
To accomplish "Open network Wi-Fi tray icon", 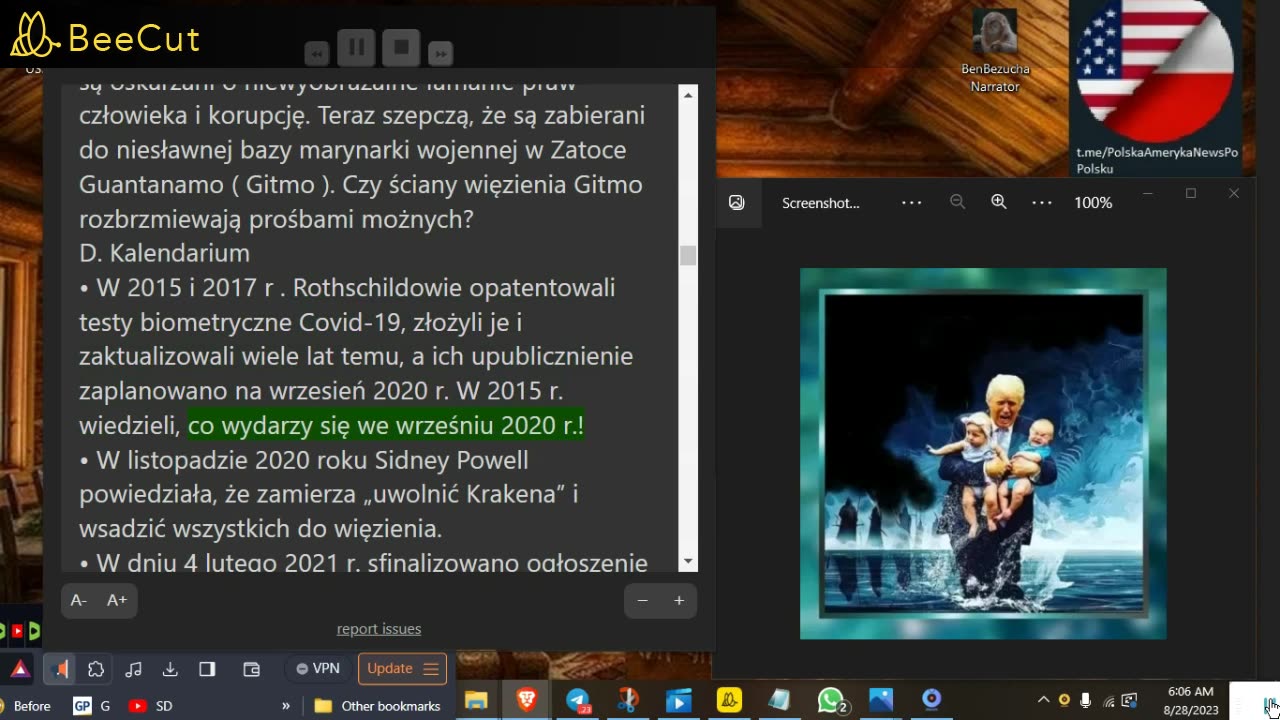I will [1108, 700].
